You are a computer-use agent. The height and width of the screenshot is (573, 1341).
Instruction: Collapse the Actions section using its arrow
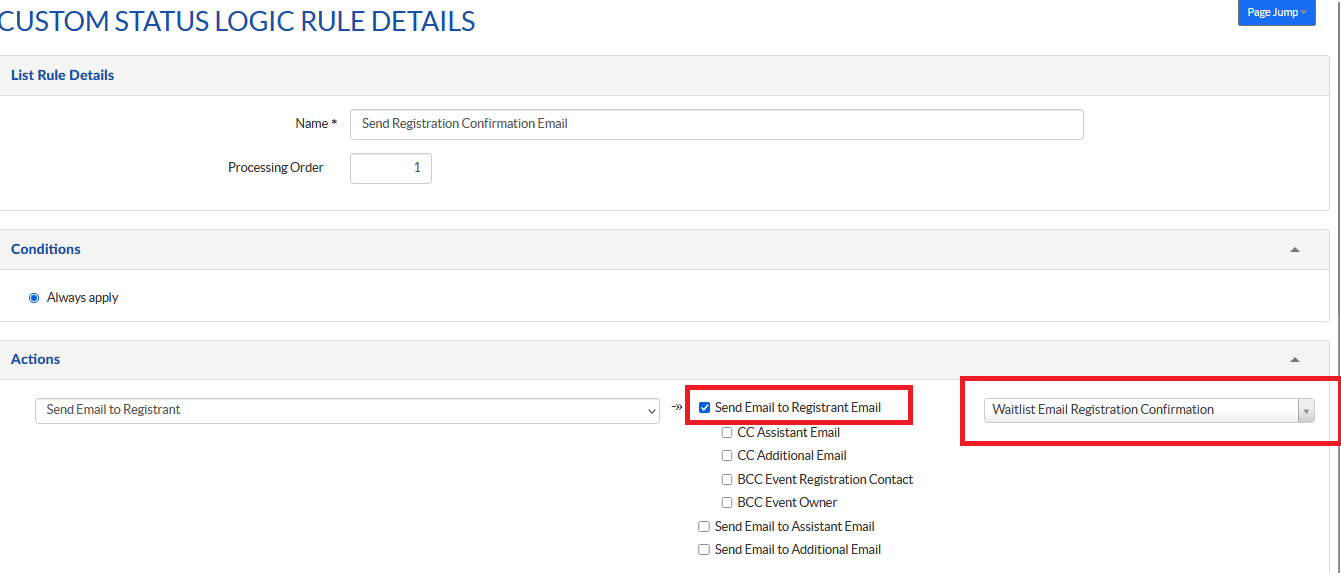point(1295,360)
